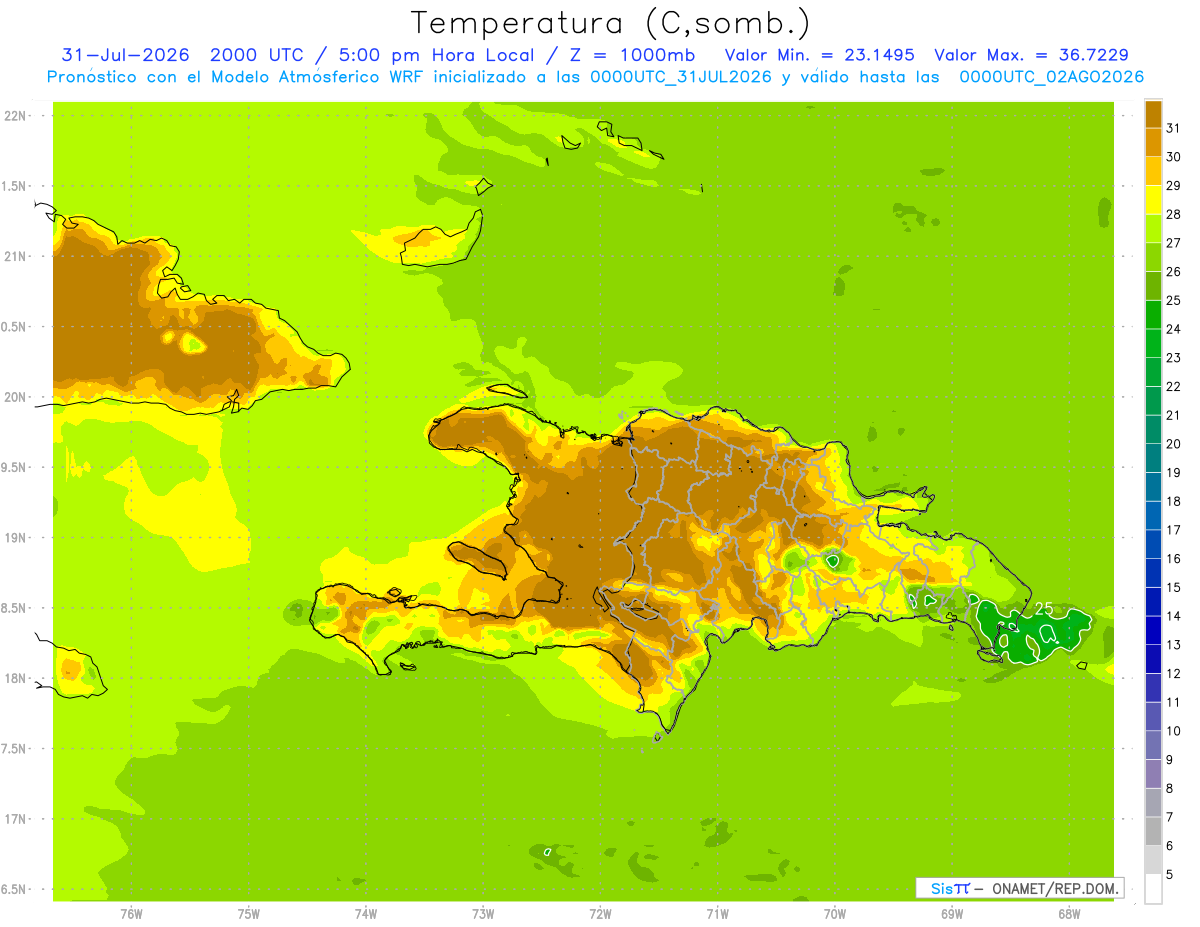Click the "73W" longitude axis label
The width and height of the screenshot is (1200, 927).
click(x=483, y=913)
